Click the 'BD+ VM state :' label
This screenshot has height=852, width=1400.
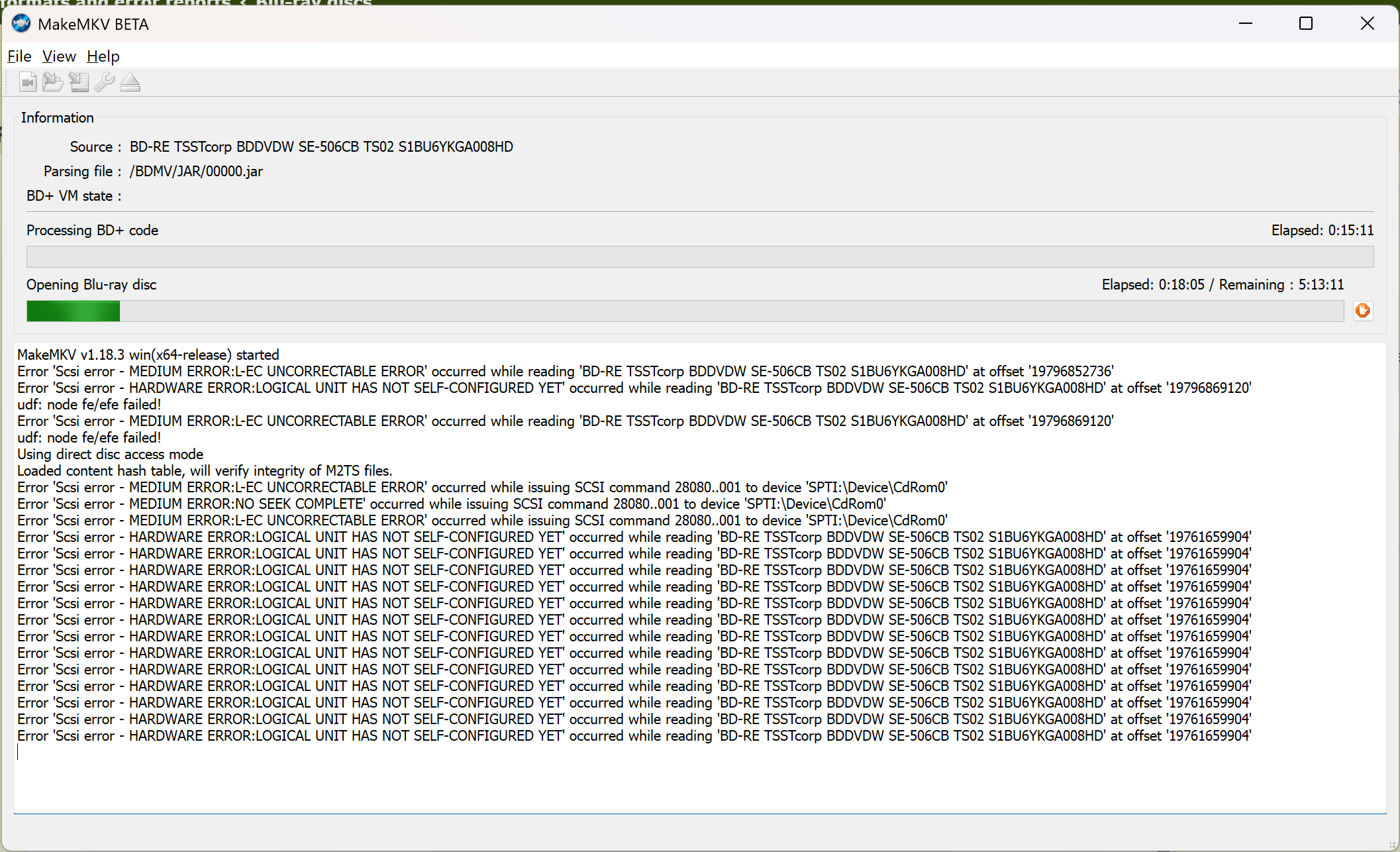pyautogui.click(x=74, y=195)
